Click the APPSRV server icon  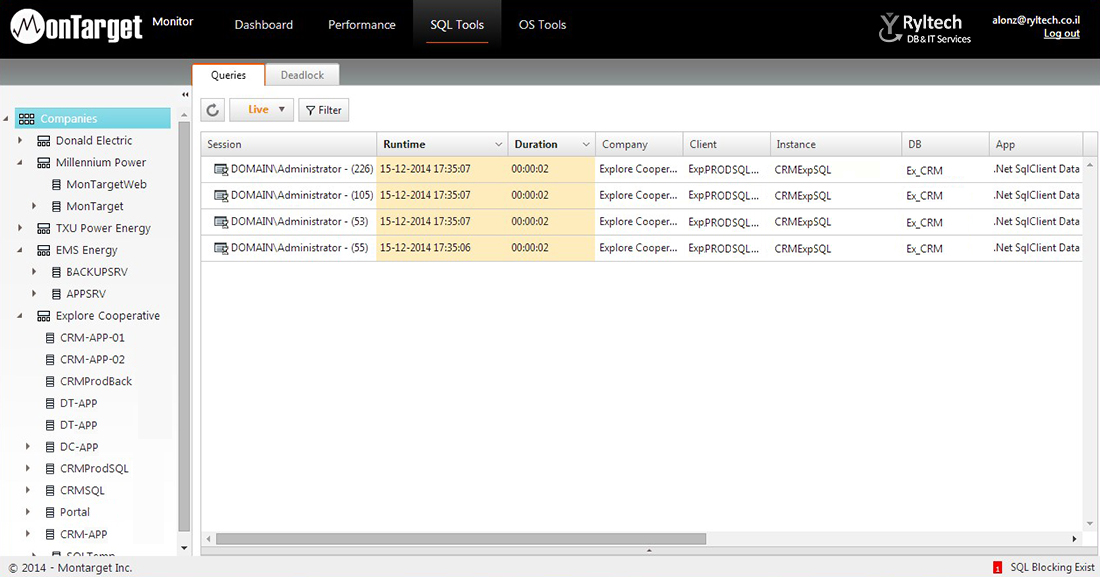point(57,294)
